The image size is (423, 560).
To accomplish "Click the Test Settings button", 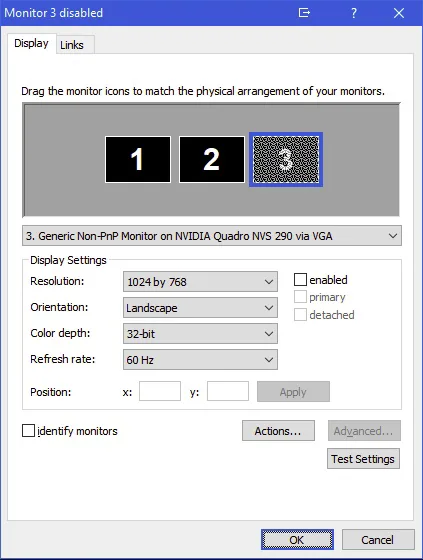I will pyautogui.click(x=363, y=459).
